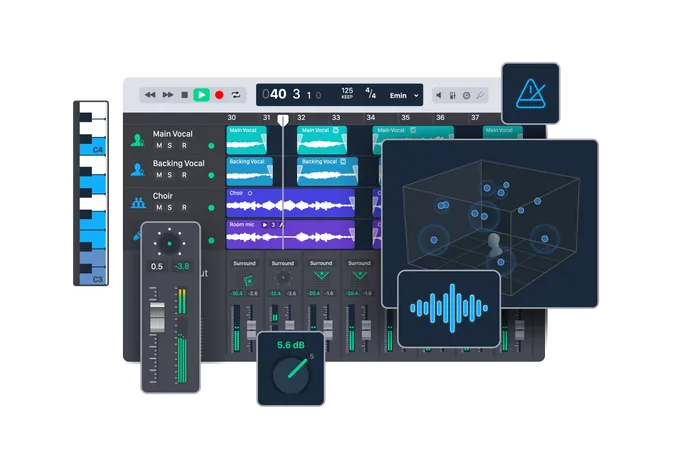Solo the Backing Vocal track
Viewport: 675px width, 450px height.
(x=170, y=176)
